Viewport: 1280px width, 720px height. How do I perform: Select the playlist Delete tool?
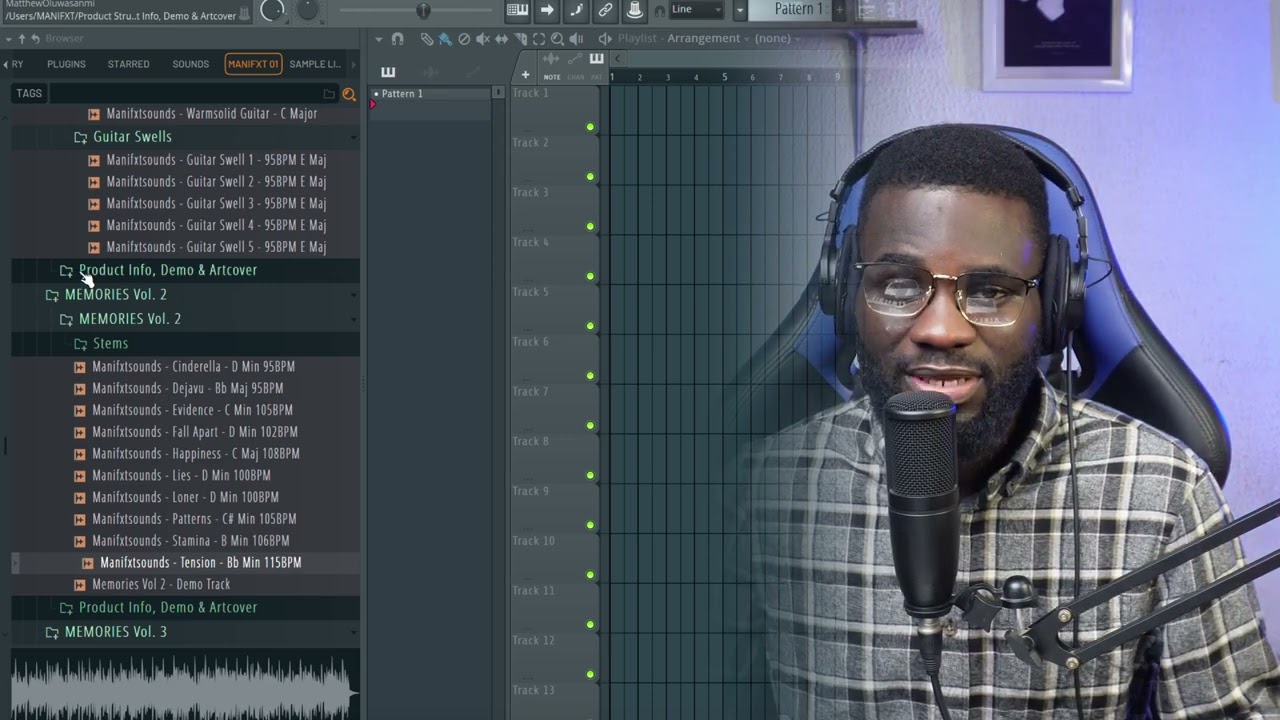464,39
